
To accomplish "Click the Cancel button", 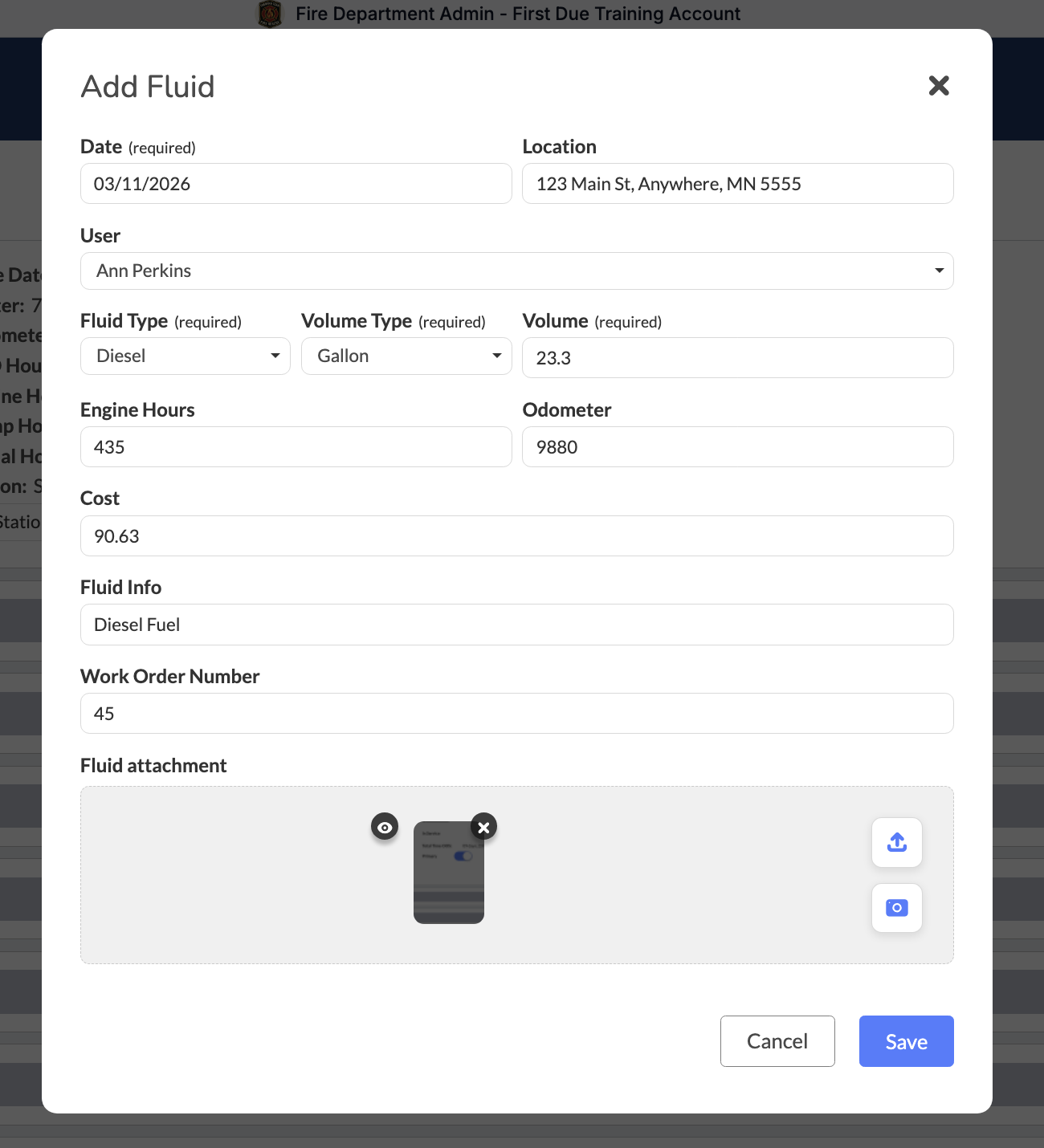I will click(777, 1041).
